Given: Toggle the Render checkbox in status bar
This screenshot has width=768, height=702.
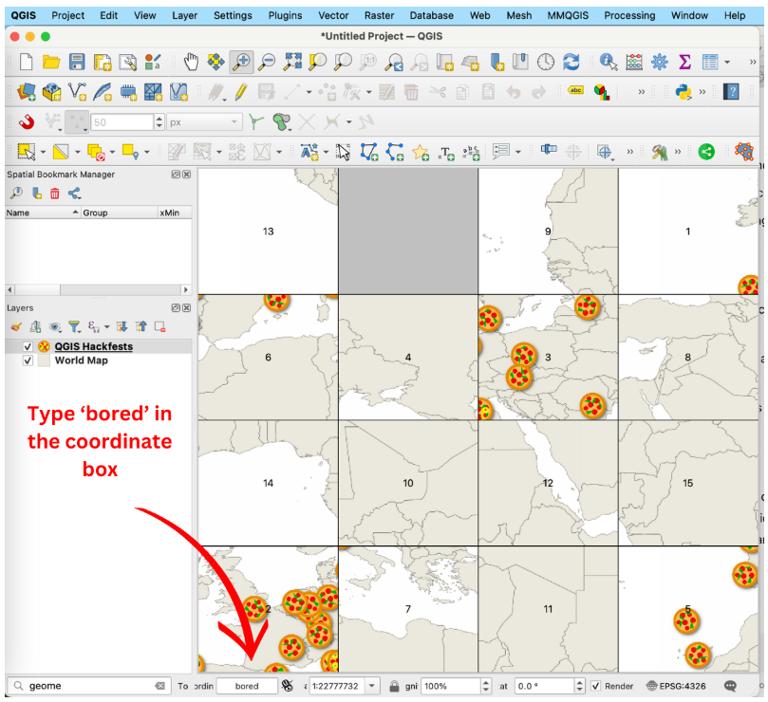Looking at the screenshot, I should [596, 686].
